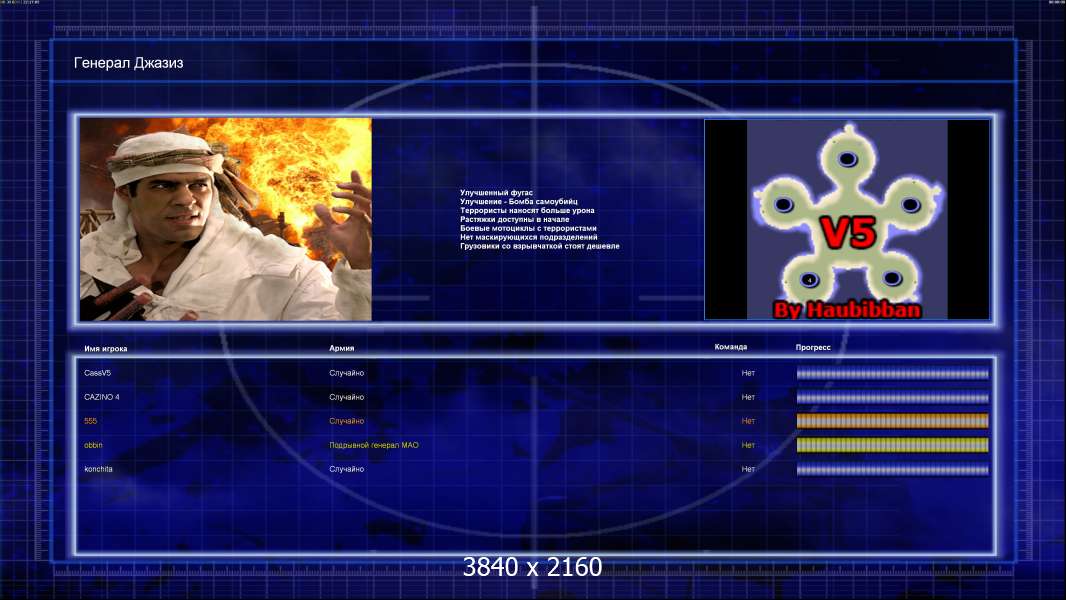Click 'Нет' team value for obbin
Image resolution: width=1066 pixels, height=600 pixels.
(748, 445)
